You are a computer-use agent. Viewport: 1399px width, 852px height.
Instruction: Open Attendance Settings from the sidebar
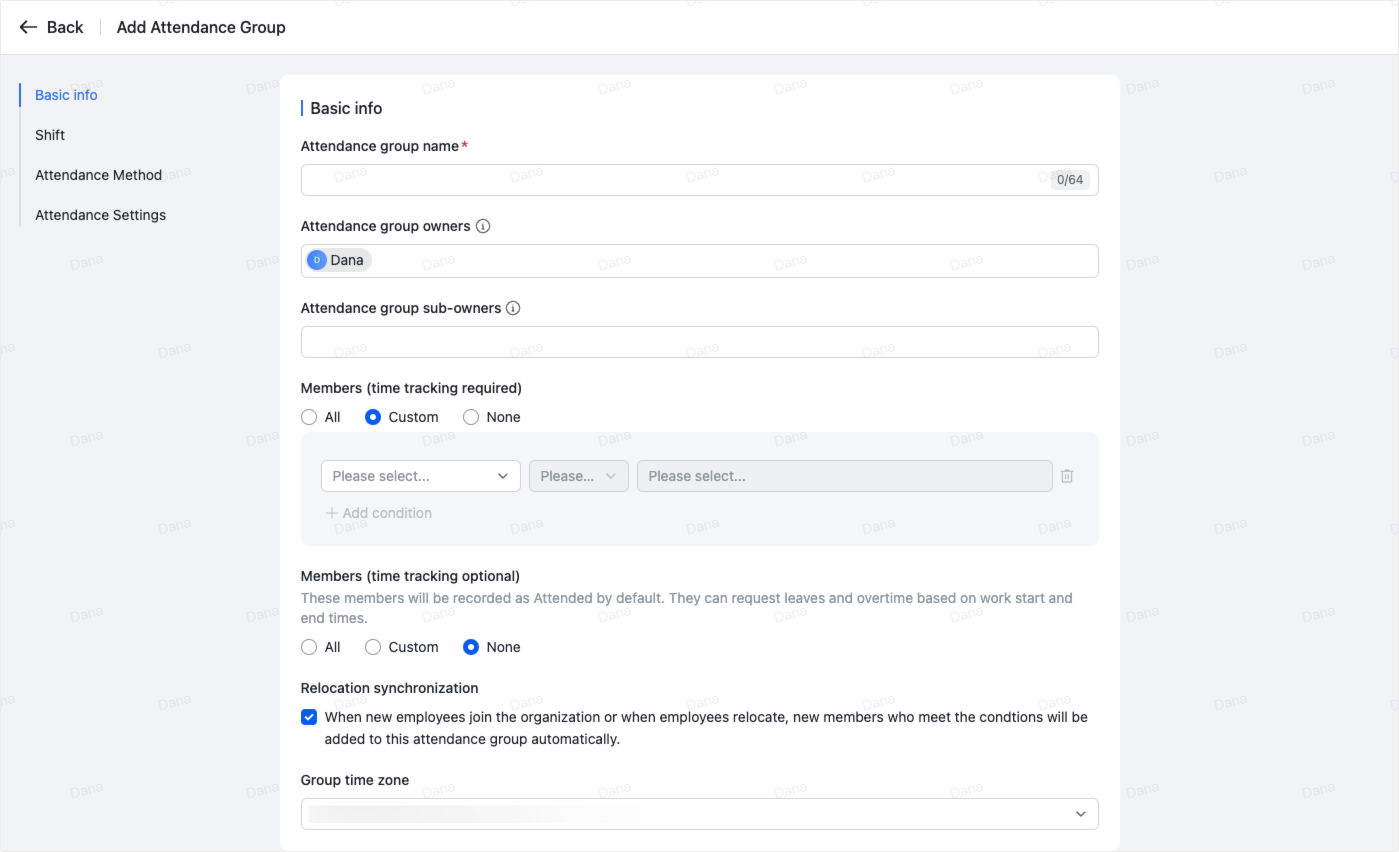(100, 215)
